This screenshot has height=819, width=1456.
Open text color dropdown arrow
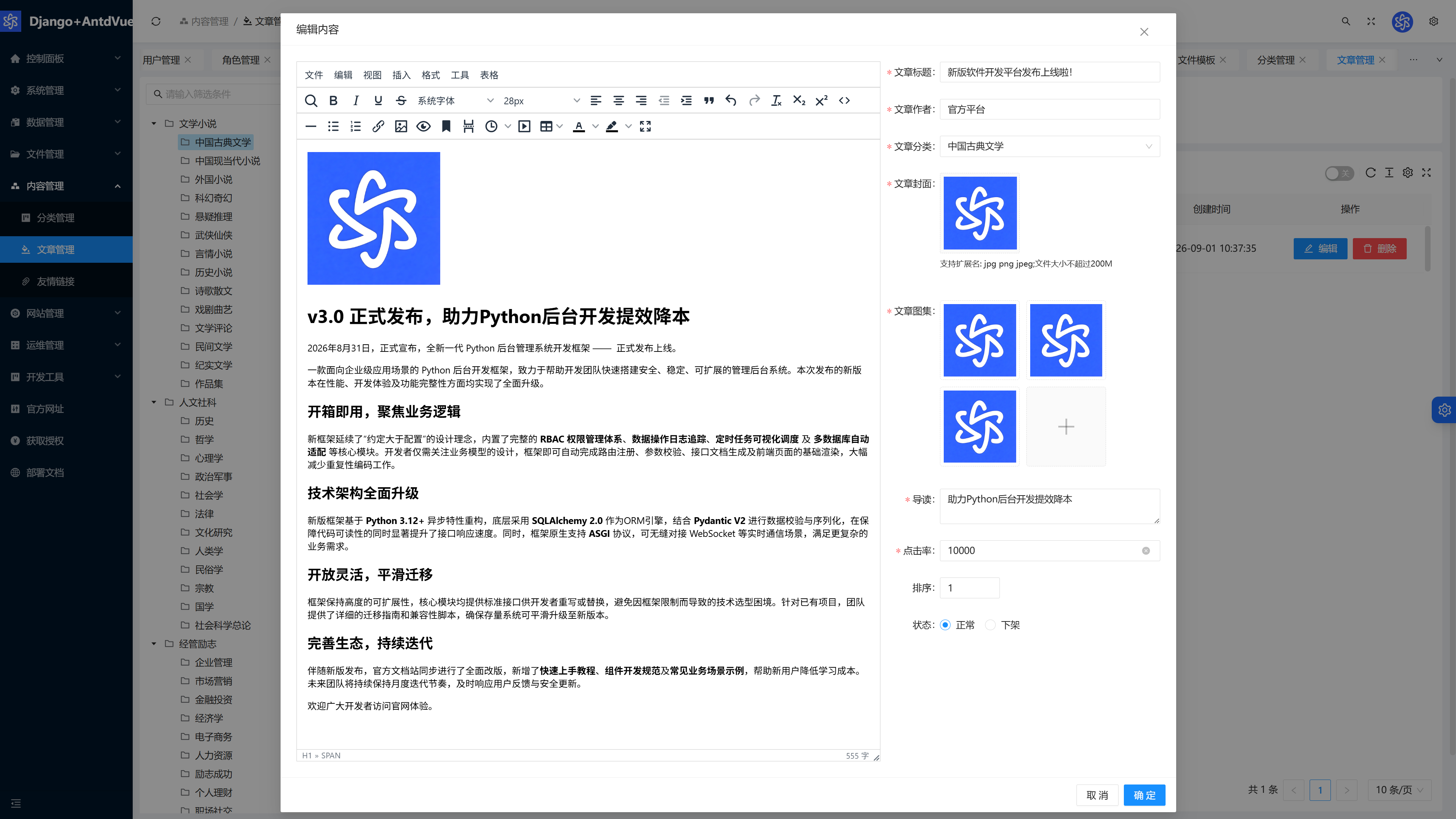[595, 126]
